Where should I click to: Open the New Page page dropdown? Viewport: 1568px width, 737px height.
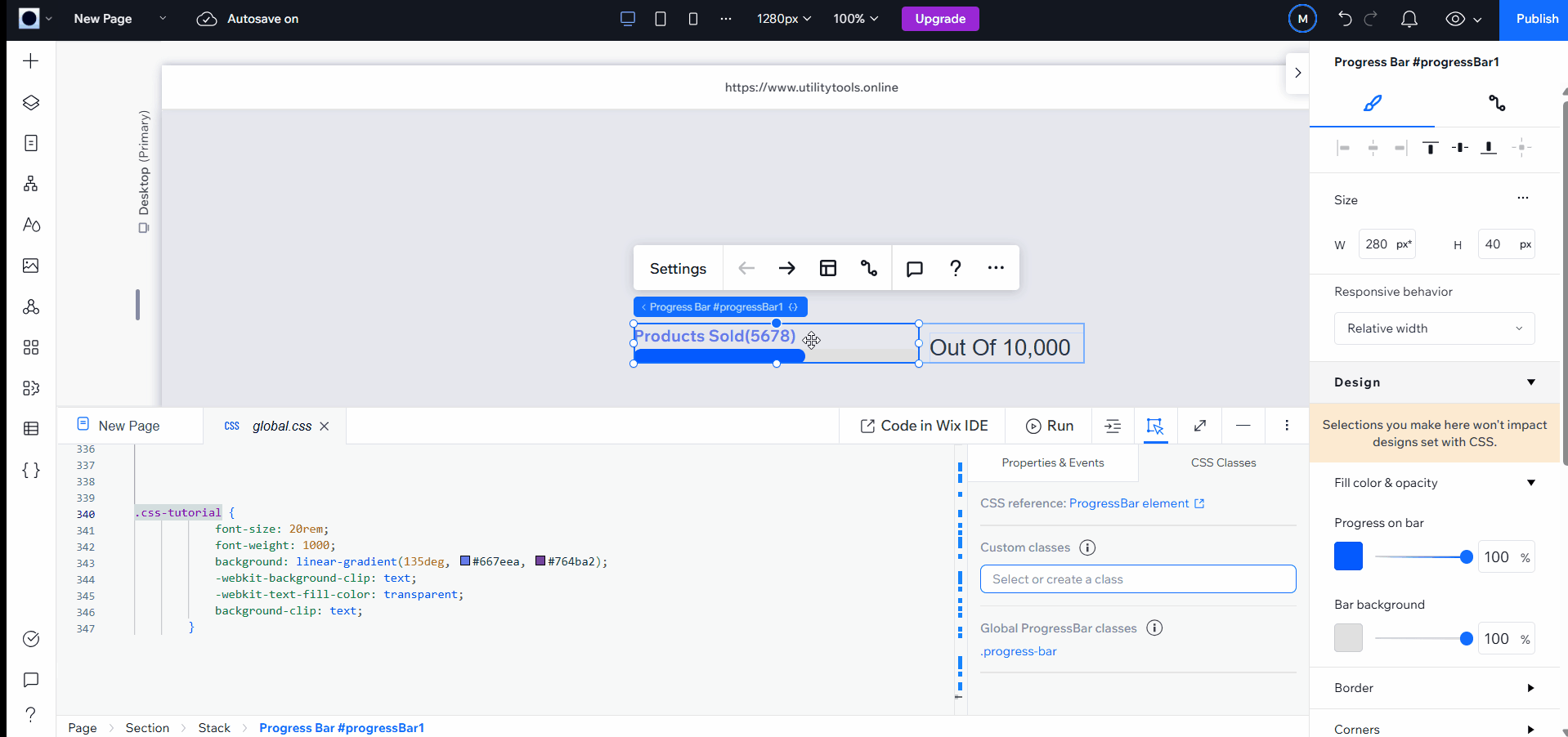coord(163,19)
